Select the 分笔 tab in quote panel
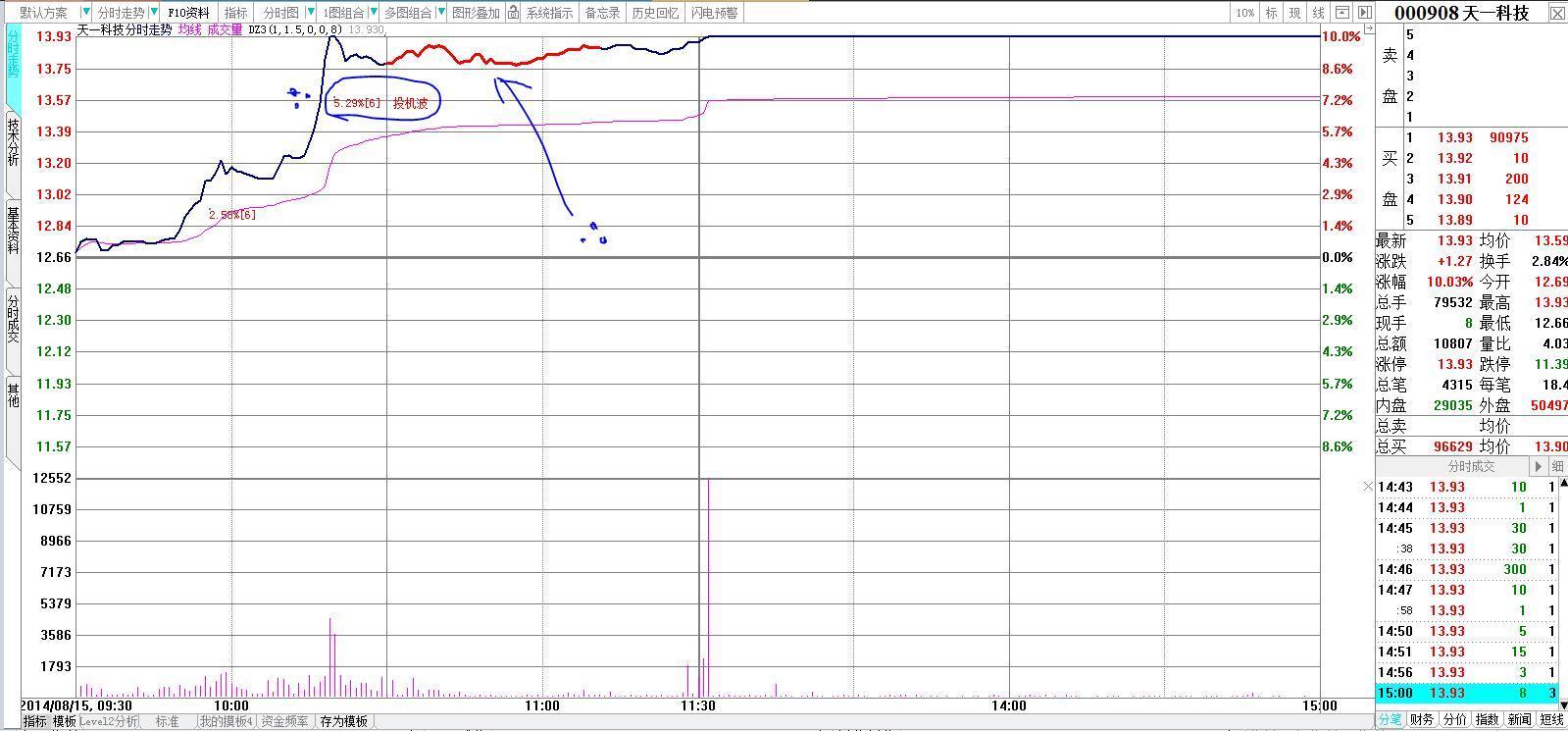The height and width of the screenshot is (731, 1568). pyautogui.click(x=1391, y=719)
